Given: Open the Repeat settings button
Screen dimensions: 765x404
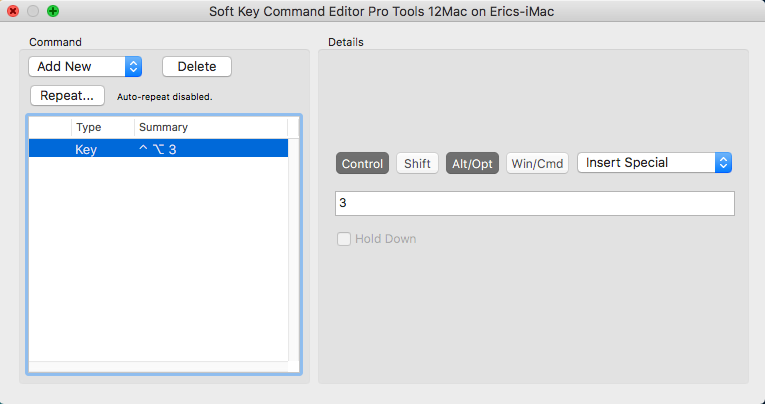Looking at the screenshot, I should (x=67, y=96).
